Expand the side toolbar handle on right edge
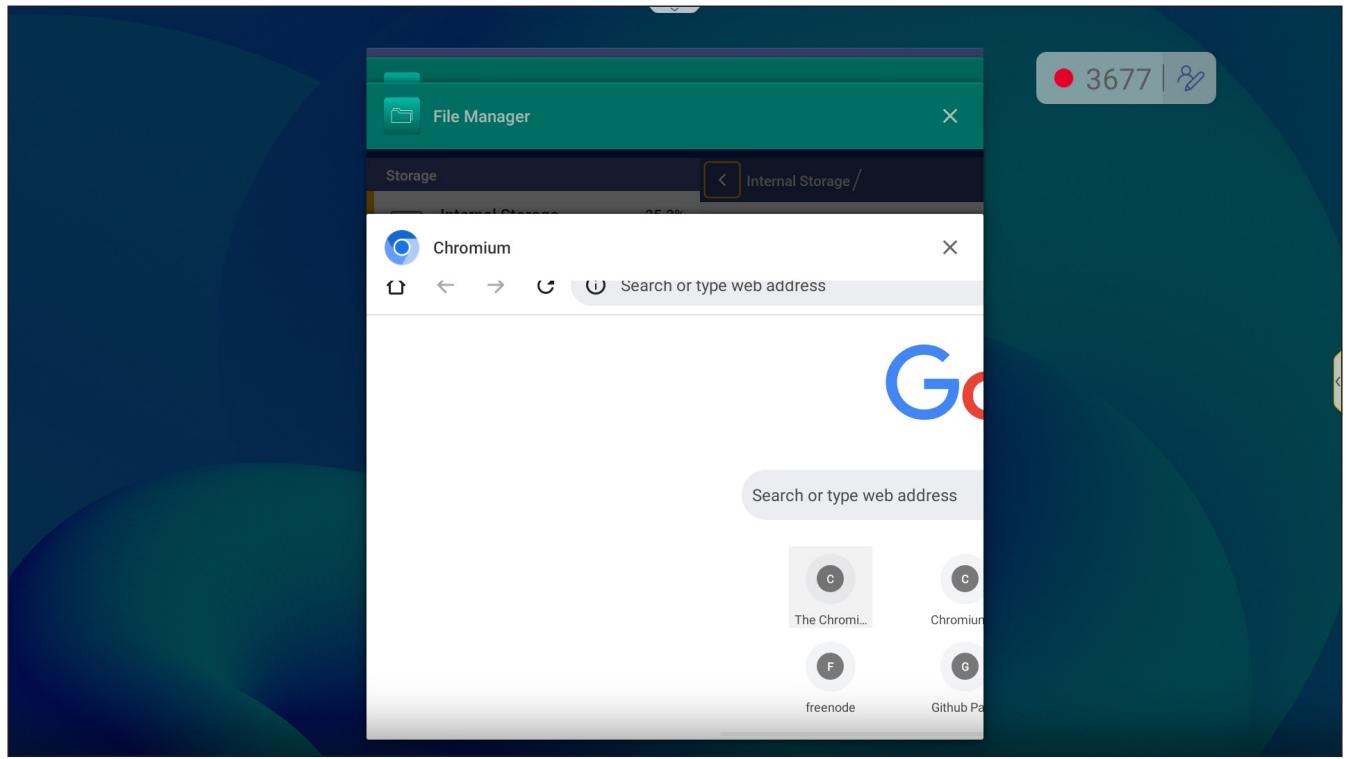 pyautogui.click(x=1338, y=381)
